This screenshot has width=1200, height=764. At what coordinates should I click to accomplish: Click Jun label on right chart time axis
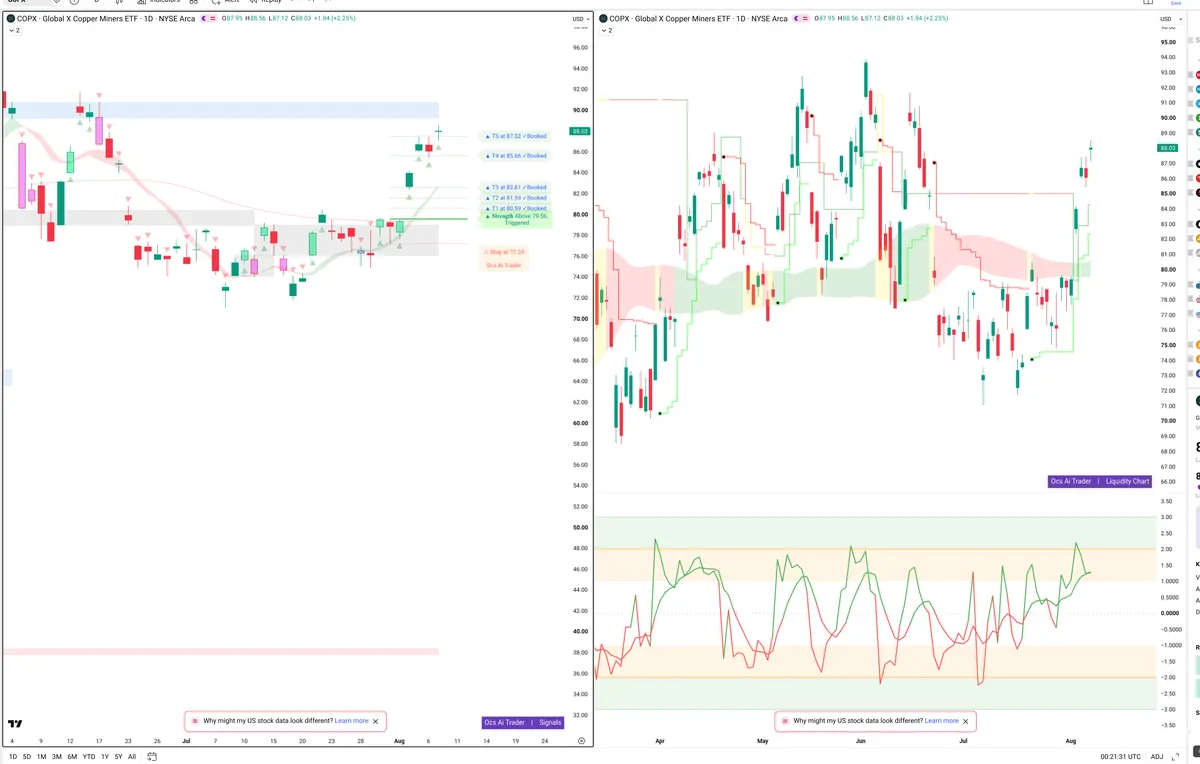[x=861, y=741]
